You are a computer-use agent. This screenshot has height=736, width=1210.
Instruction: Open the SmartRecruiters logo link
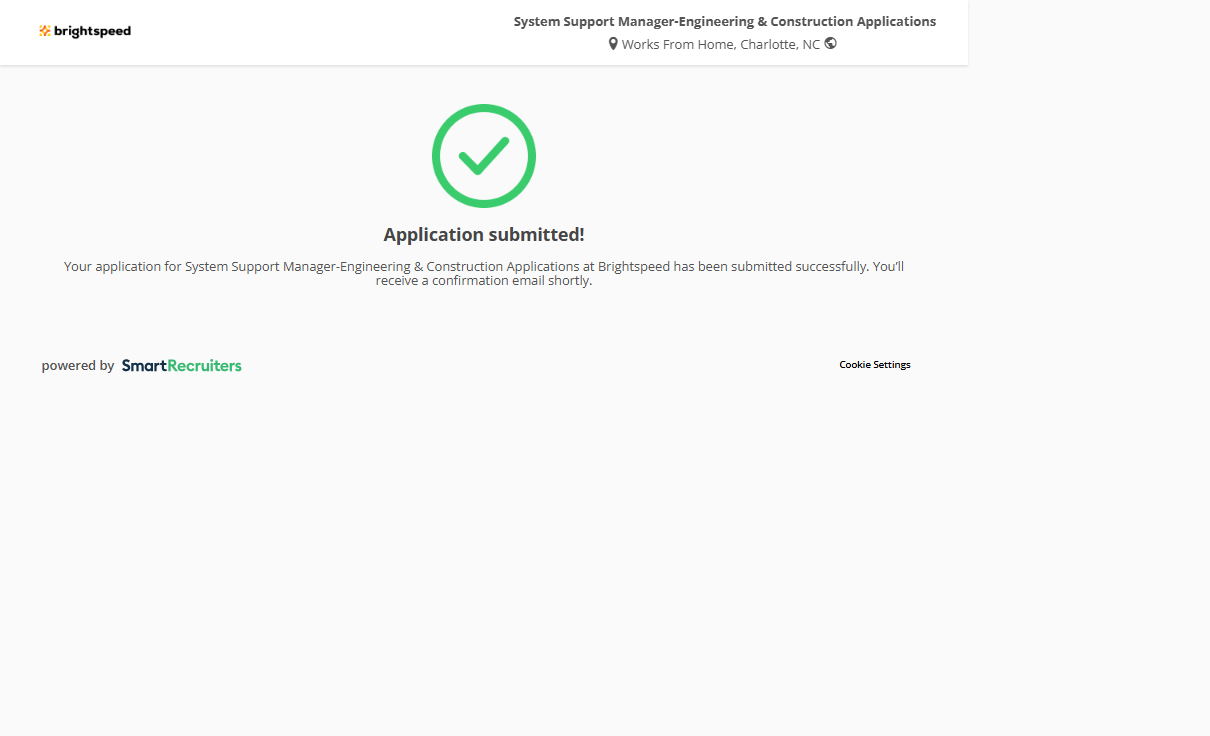[181, 366]
